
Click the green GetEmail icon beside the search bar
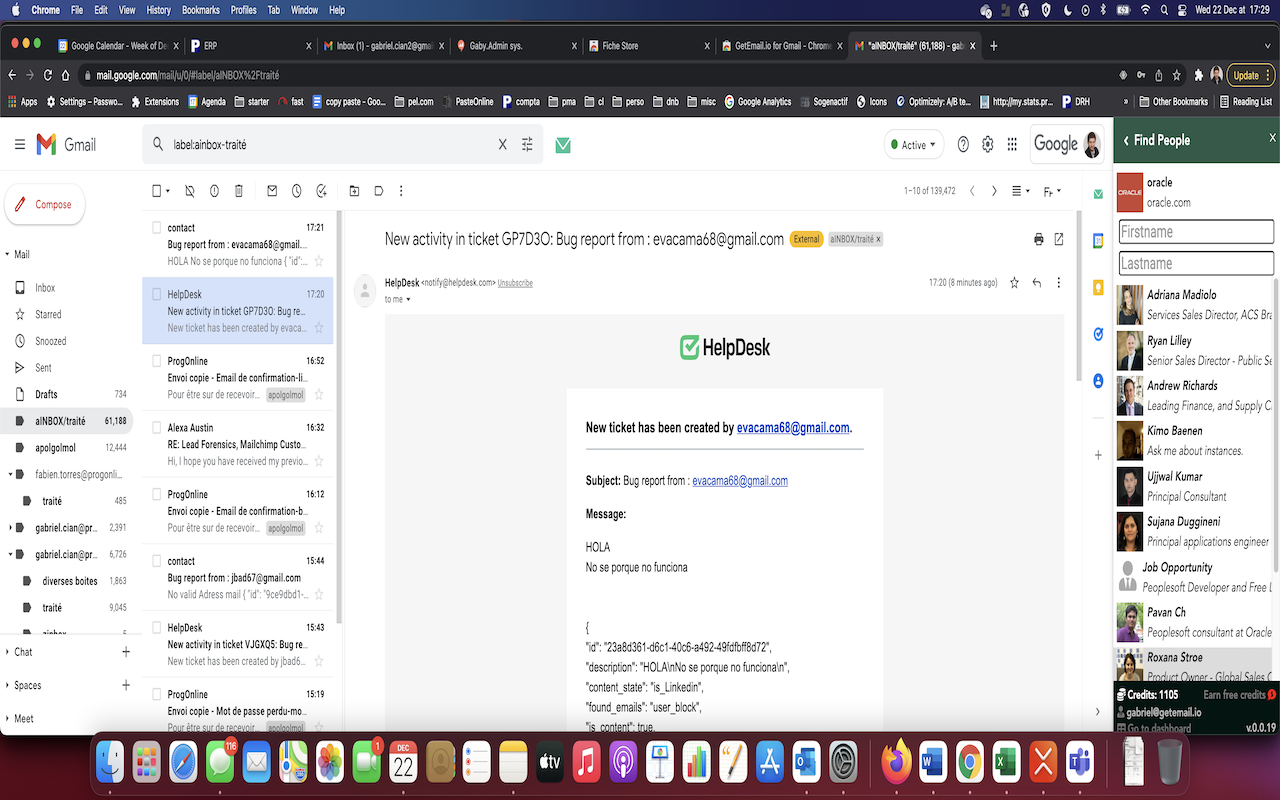coord(563,145)
